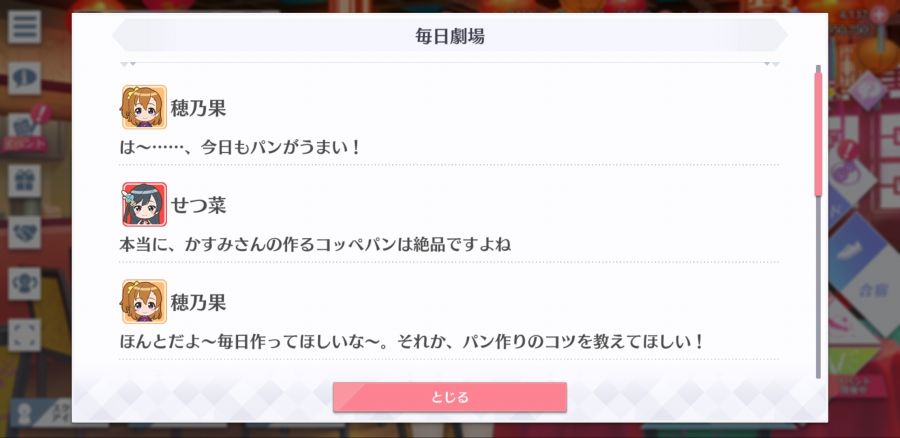This screenshot has width=900, height=438.
Task: Close the dialog with とじる button
Action: click(450, 397)
